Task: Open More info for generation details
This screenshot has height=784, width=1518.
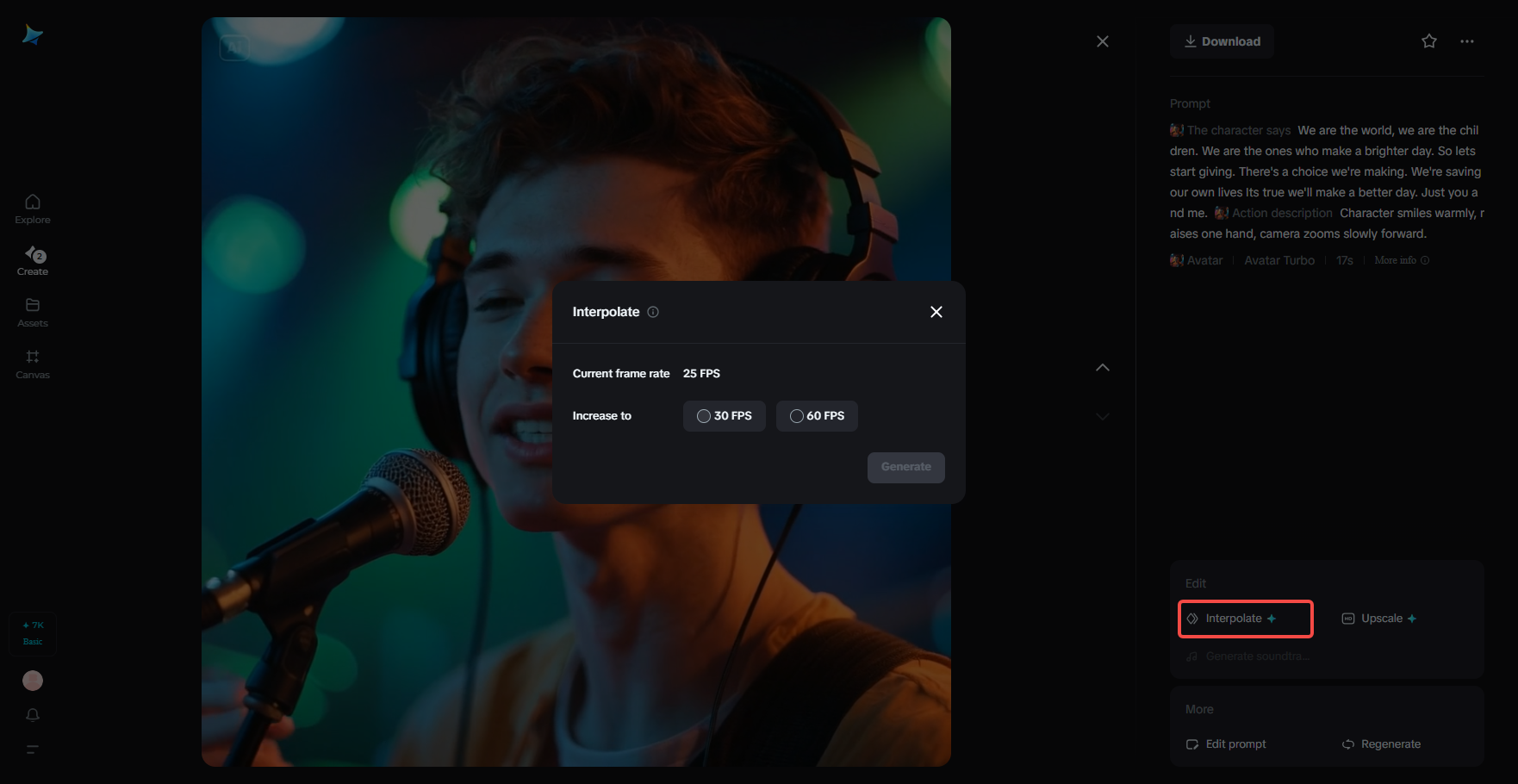Action: [1402, 260]
